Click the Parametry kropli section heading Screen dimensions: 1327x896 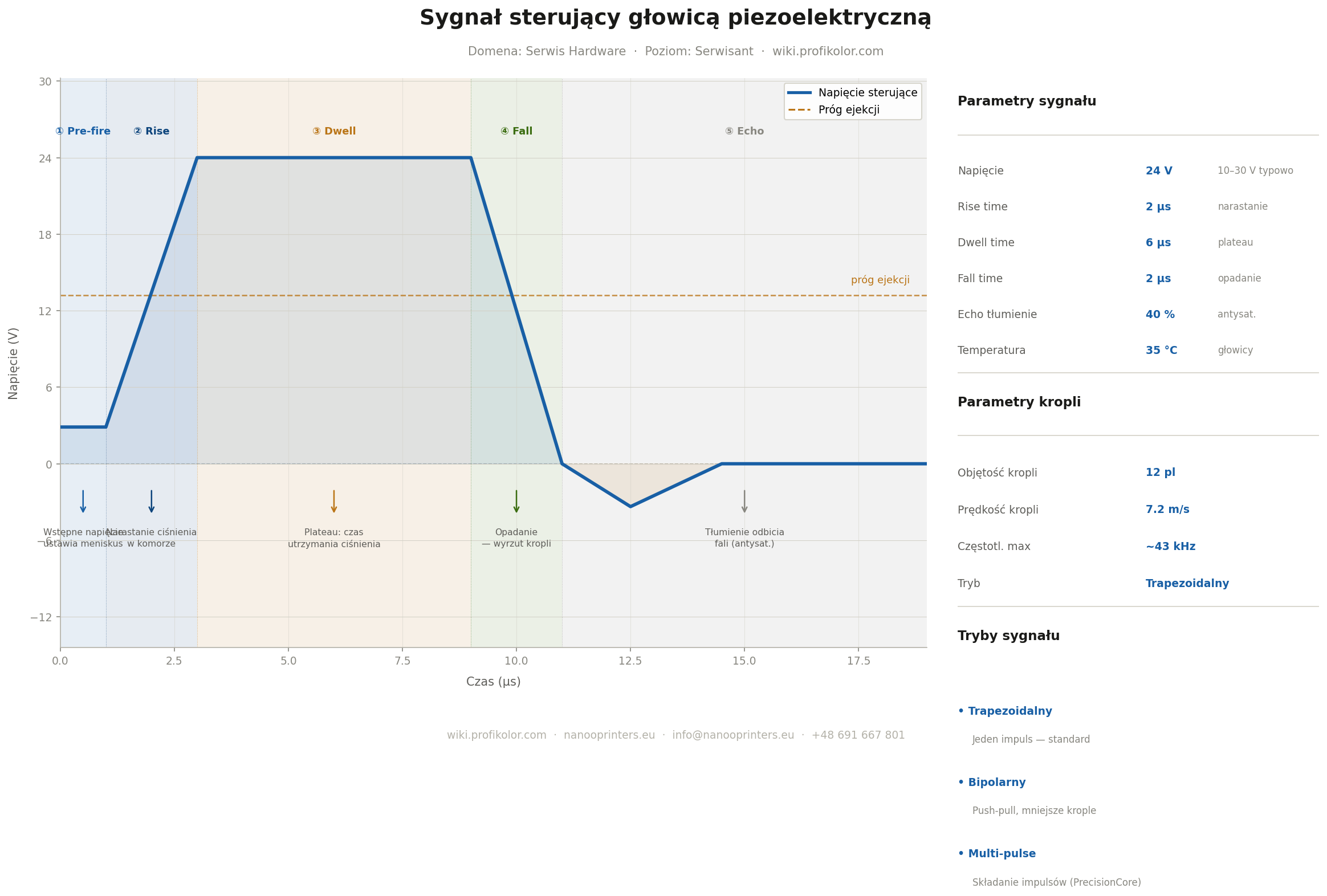pyautogui.click(x=1019, y=402)
